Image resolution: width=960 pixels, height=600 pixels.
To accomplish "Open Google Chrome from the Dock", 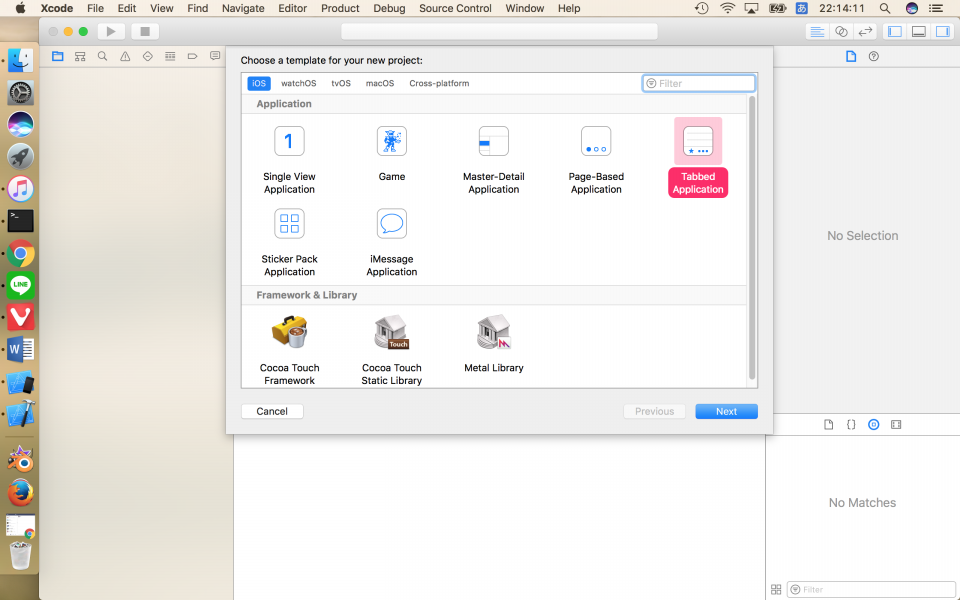I will 20,253.
